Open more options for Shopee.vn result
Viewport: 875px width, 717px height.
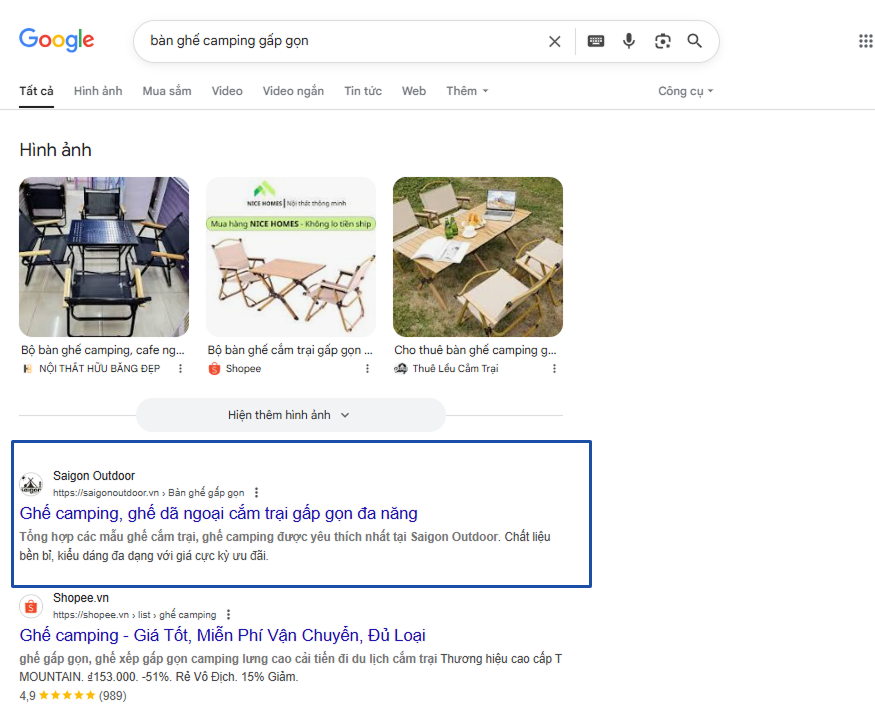pyautogui.click(x=228, y=615)
